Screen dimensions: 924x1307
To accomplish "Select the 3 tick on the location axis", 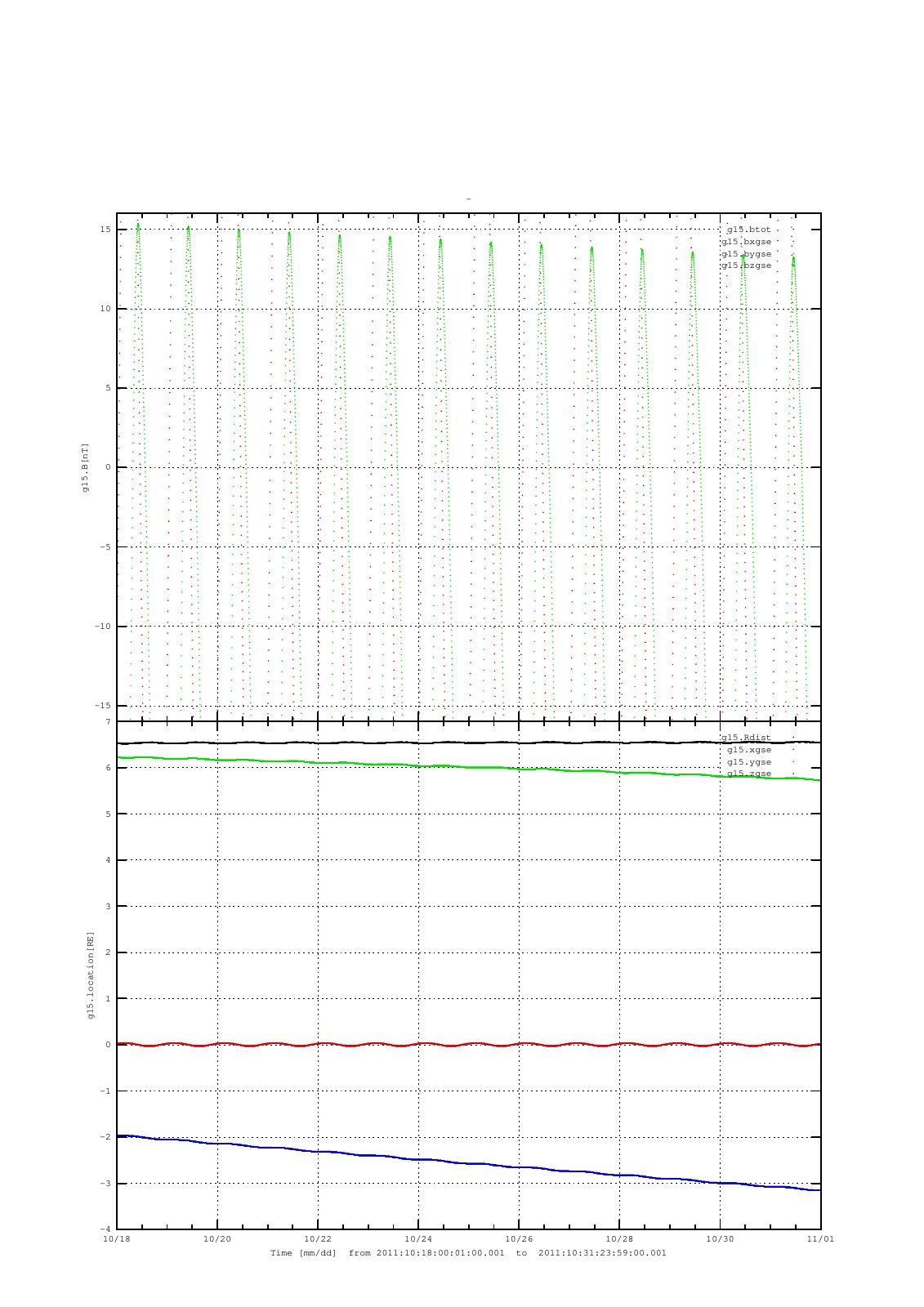I will (108, 907).
